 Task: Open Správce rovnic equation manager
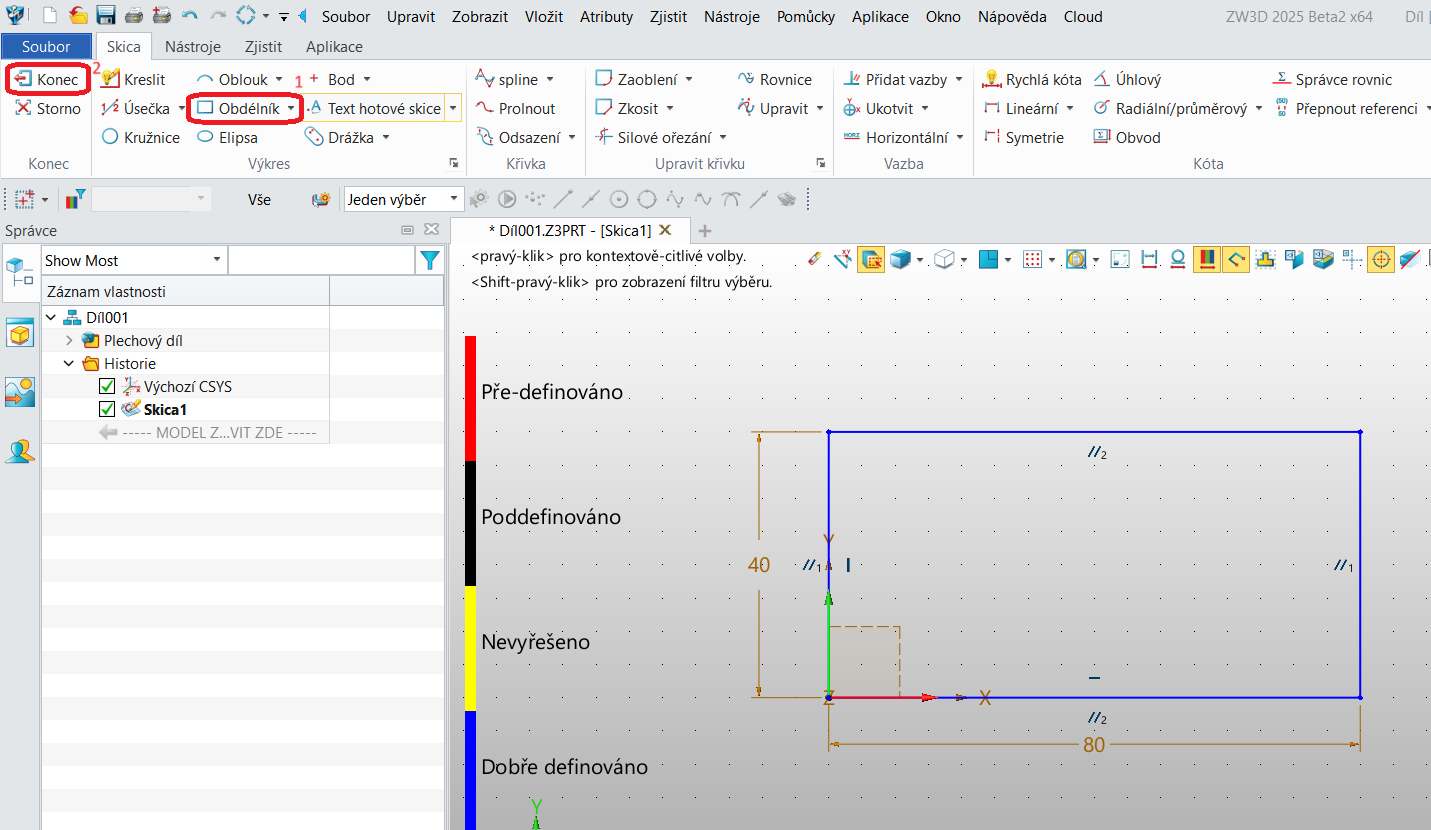click(x=1333, y=79)
